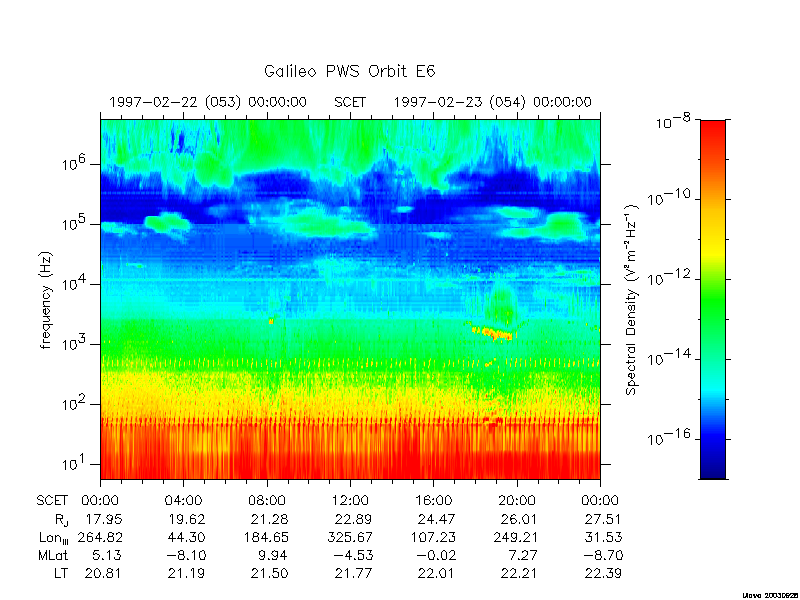Click the rainbow colorbar scale
Viewport: 800px width, 600px height.
coord(713,299)
